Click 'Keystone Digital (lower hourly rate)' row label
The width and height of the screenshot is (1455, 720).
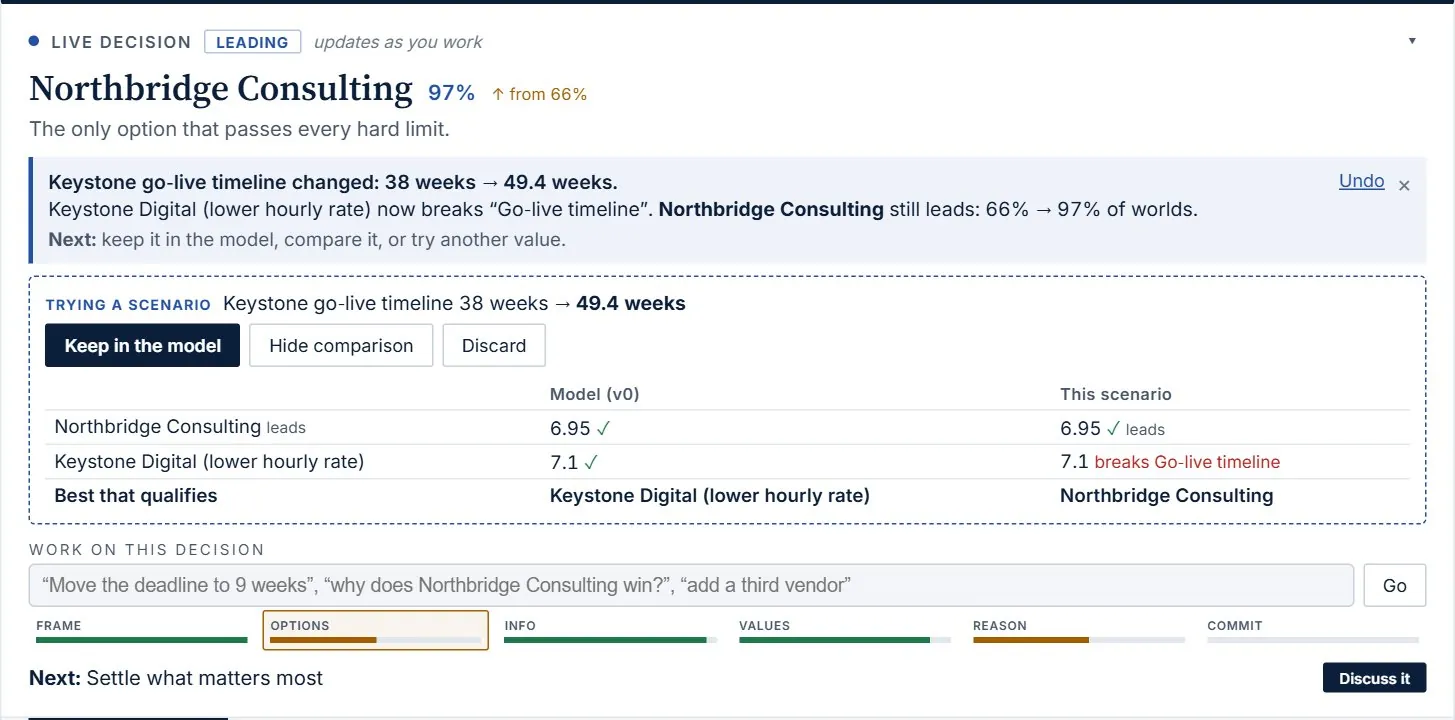click(x=209, y=462)
